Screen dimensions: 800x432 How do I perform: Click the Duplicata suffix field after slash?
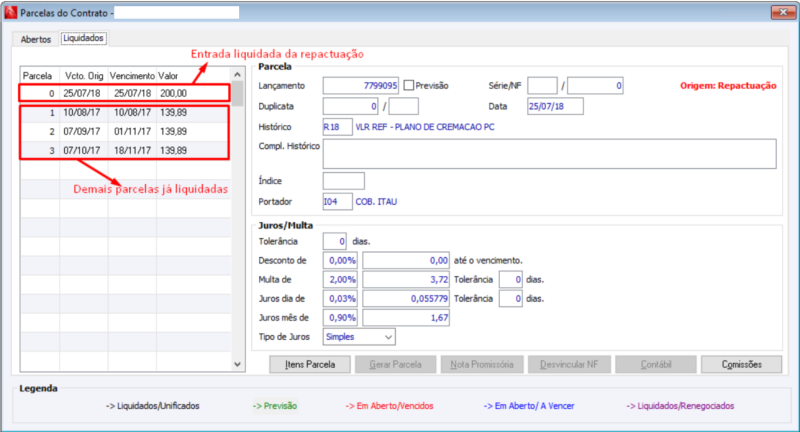(x=404, y=107)
